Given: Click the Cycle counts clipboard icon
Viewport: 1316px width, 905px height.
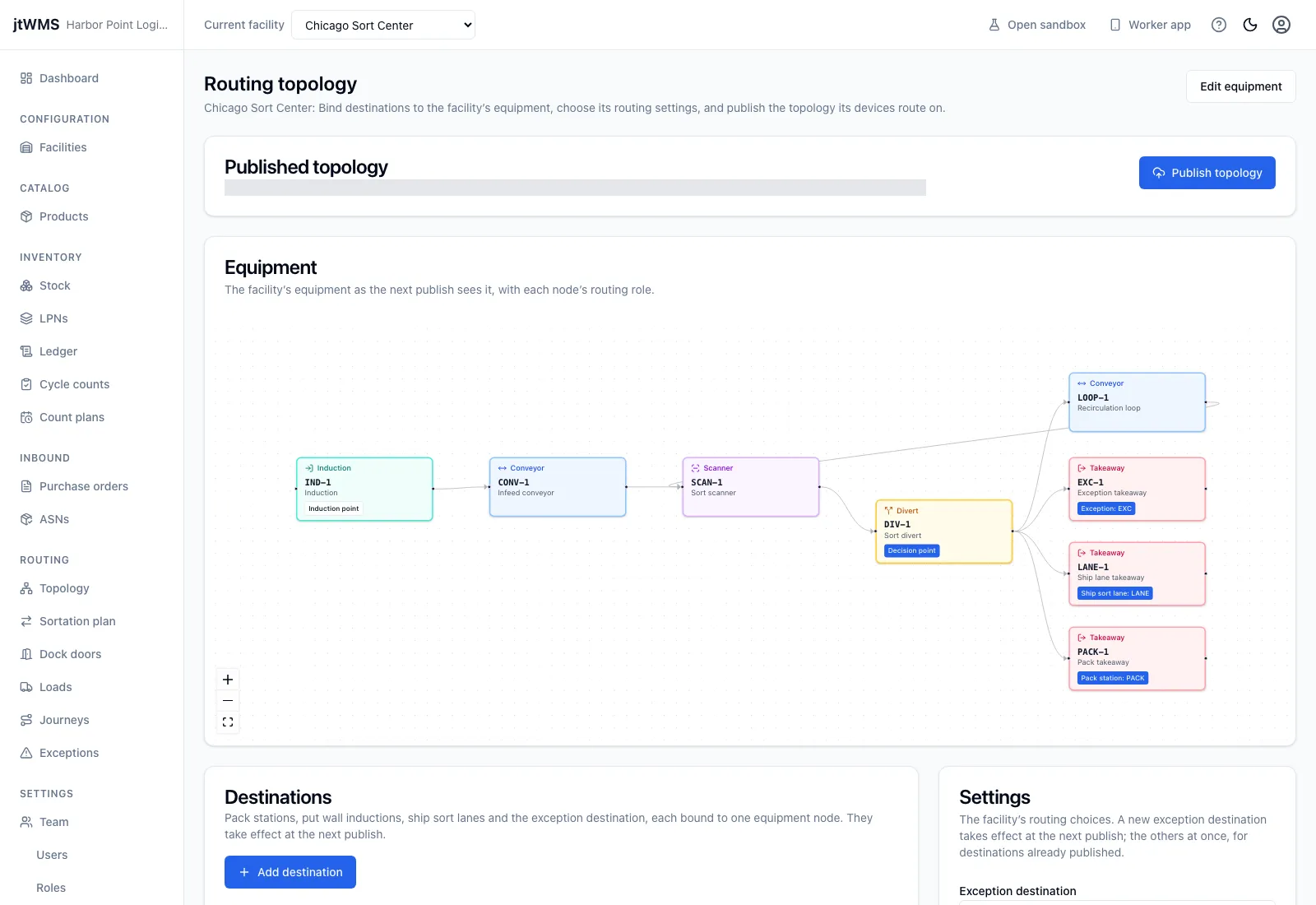Looking at the screenshot, I should (26, 384).
